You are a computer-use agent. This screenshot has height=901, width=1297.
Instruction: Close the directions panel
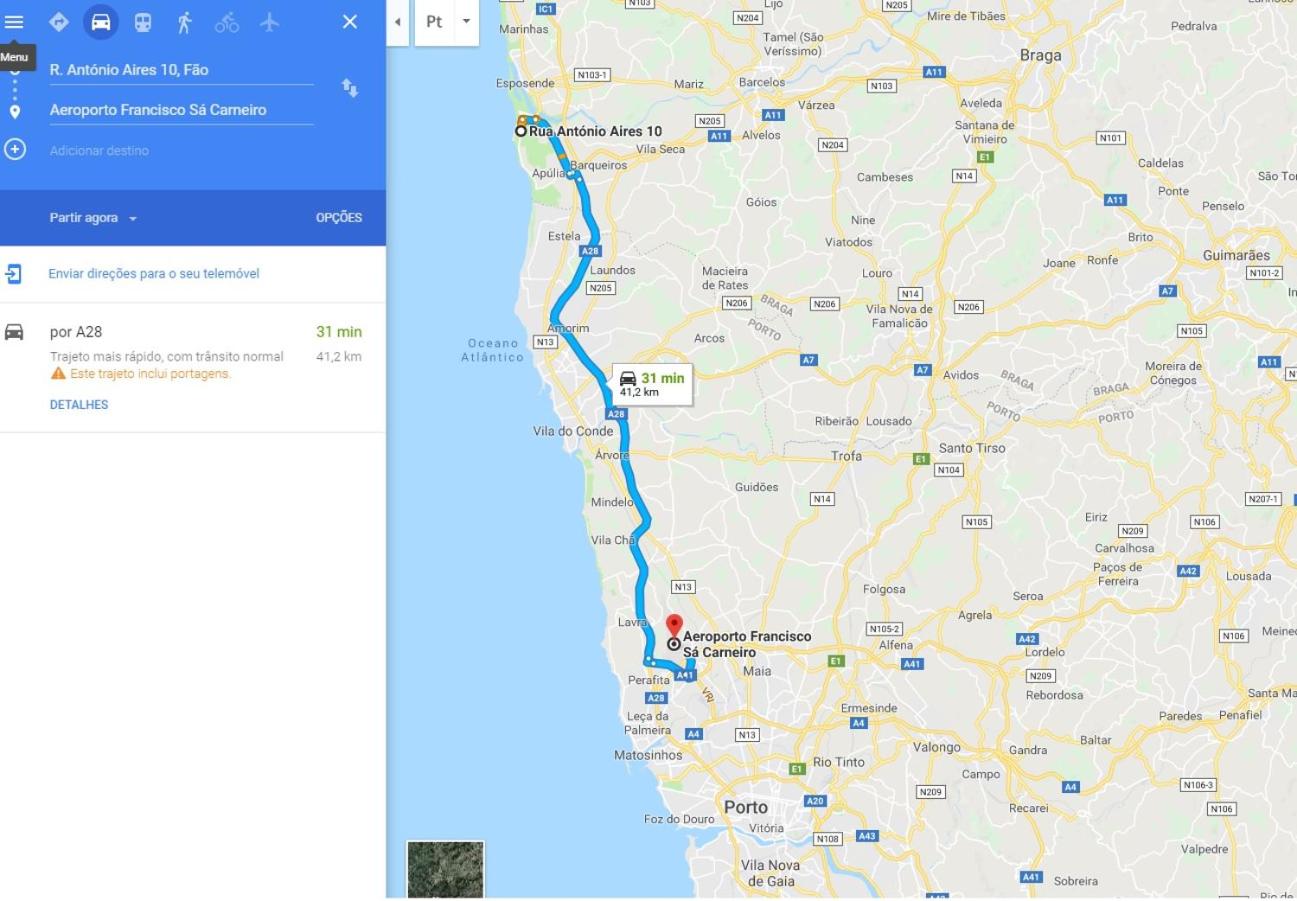349,21
